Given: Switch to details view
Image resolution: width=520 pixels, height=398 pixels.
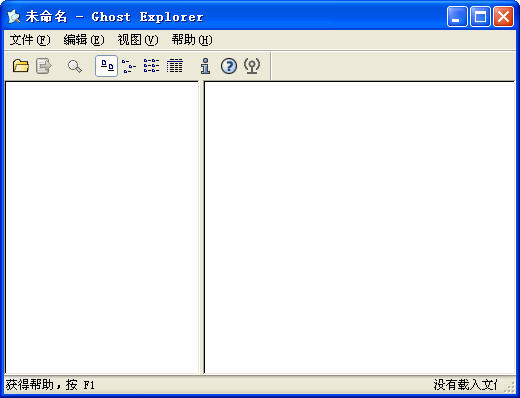Looking at the screenshot, I should (175, 66).
